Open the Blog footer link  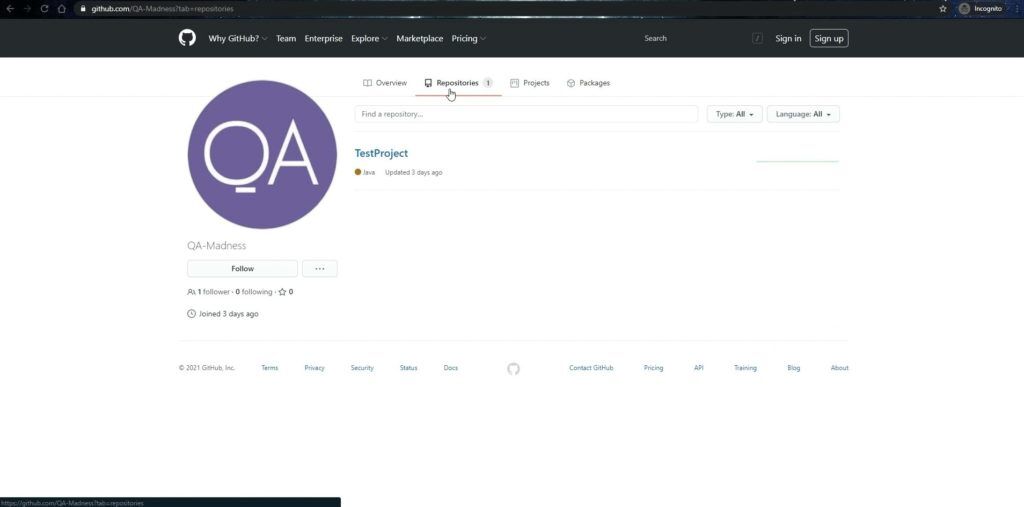click(x=793, y=368)
